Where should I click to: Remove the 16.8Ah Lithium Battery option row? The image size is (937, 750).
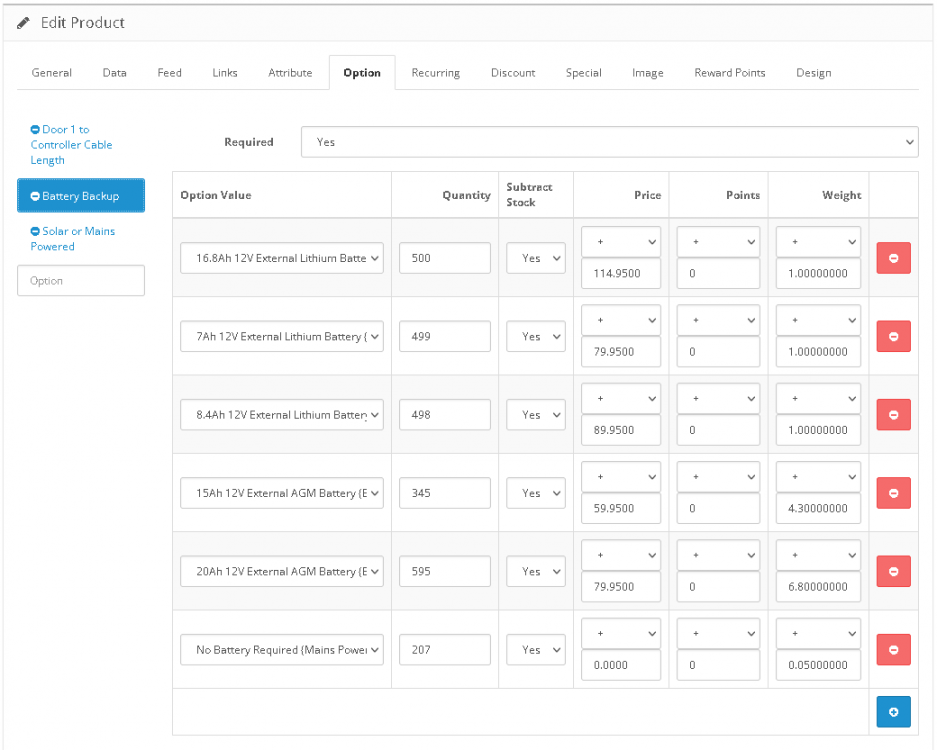tap(893, 258)
